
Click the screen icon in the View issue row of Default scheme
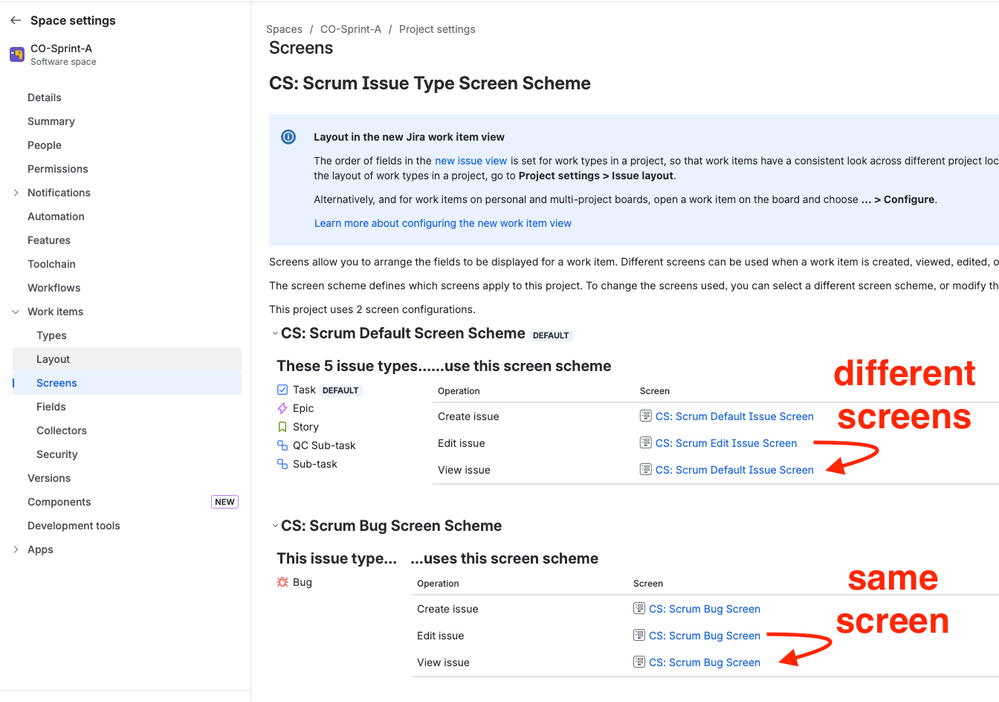645,469
